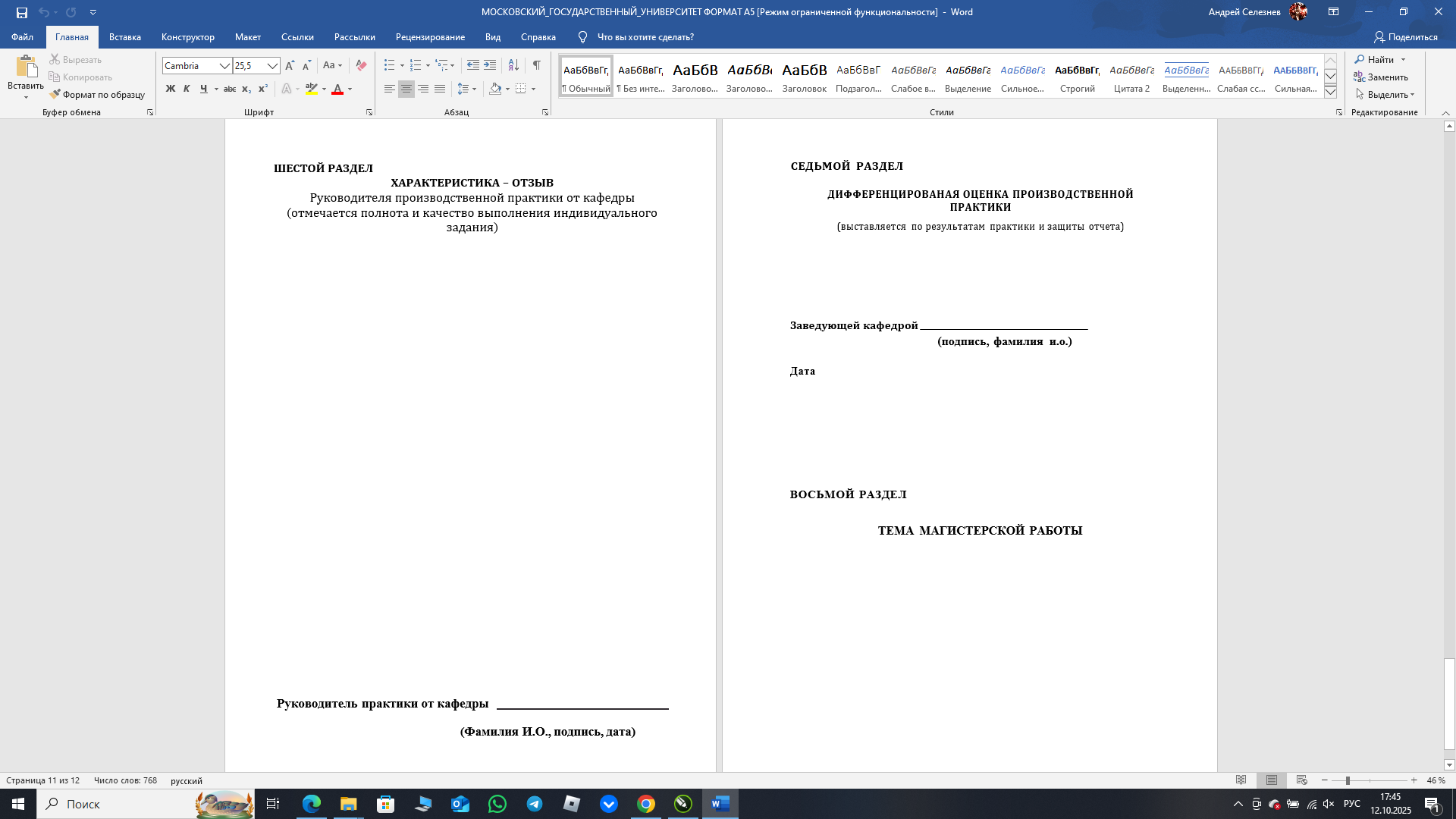1456x819 pixels.
Task: Expand the Cambria font name dropdown
Action: click(x=224, y=66)
